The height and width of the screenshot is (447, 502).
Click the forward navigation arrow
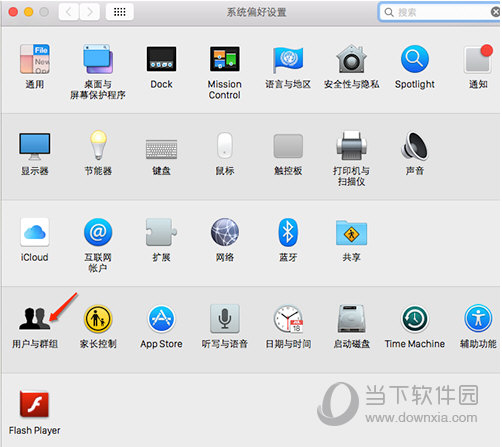point(90,12)
